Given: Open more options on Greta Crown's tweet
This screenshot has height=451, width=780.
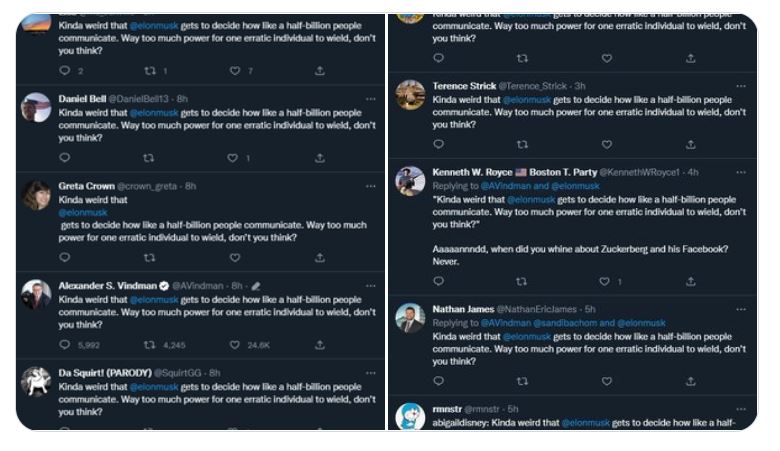Looking at the screenshot, I should point(370,186).
